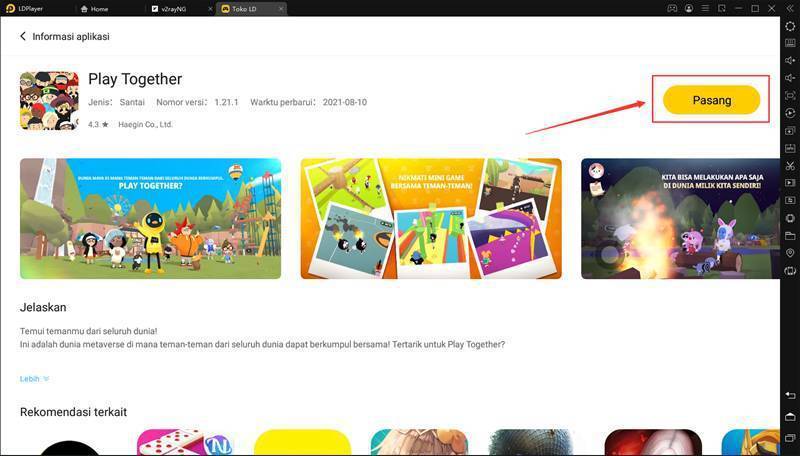Open the recommended anime character app
This screenshot has width=800, height=456.
(419, 442)
